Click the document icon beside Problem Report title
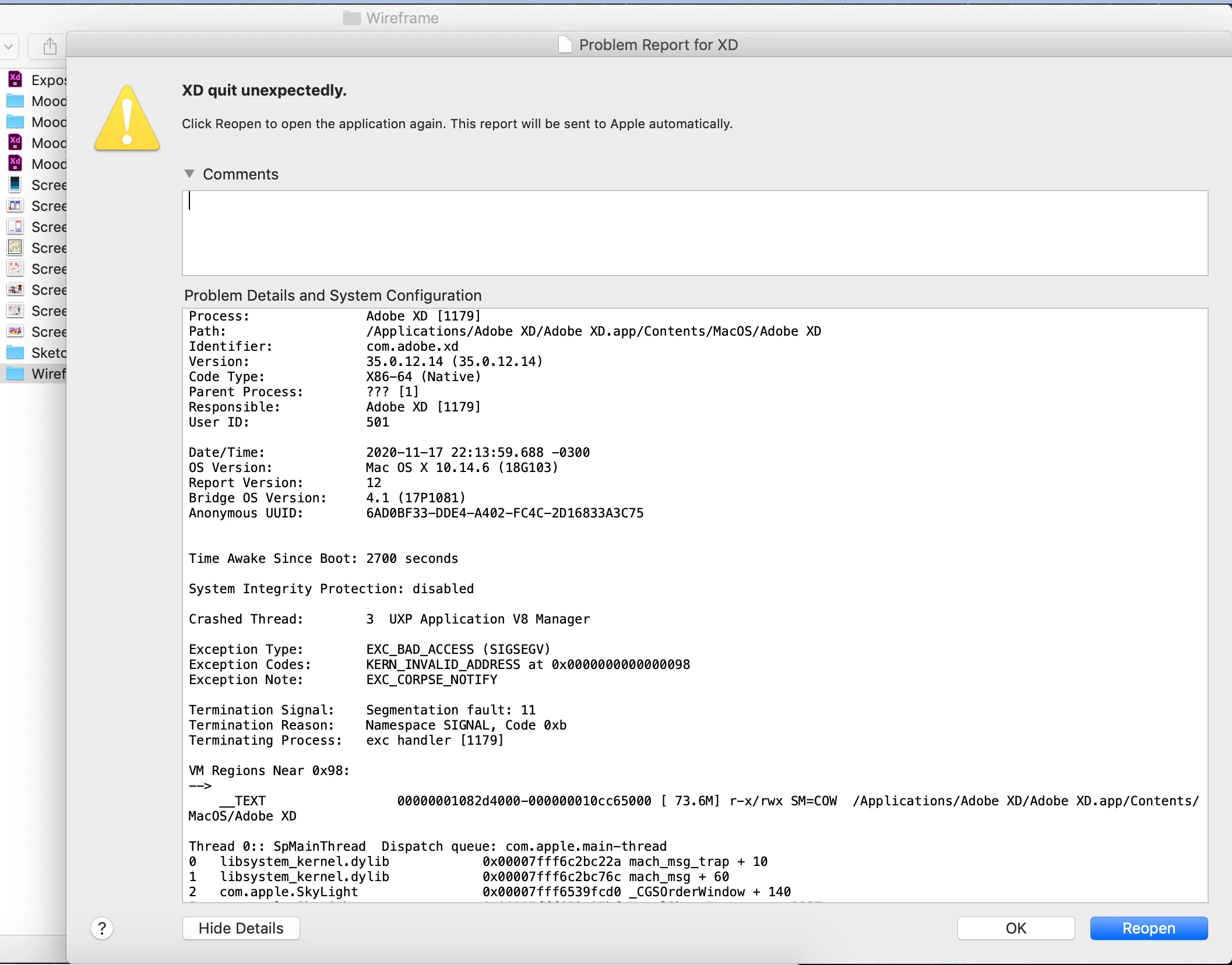Screen dimensions: 1232x965 [565, 45]
